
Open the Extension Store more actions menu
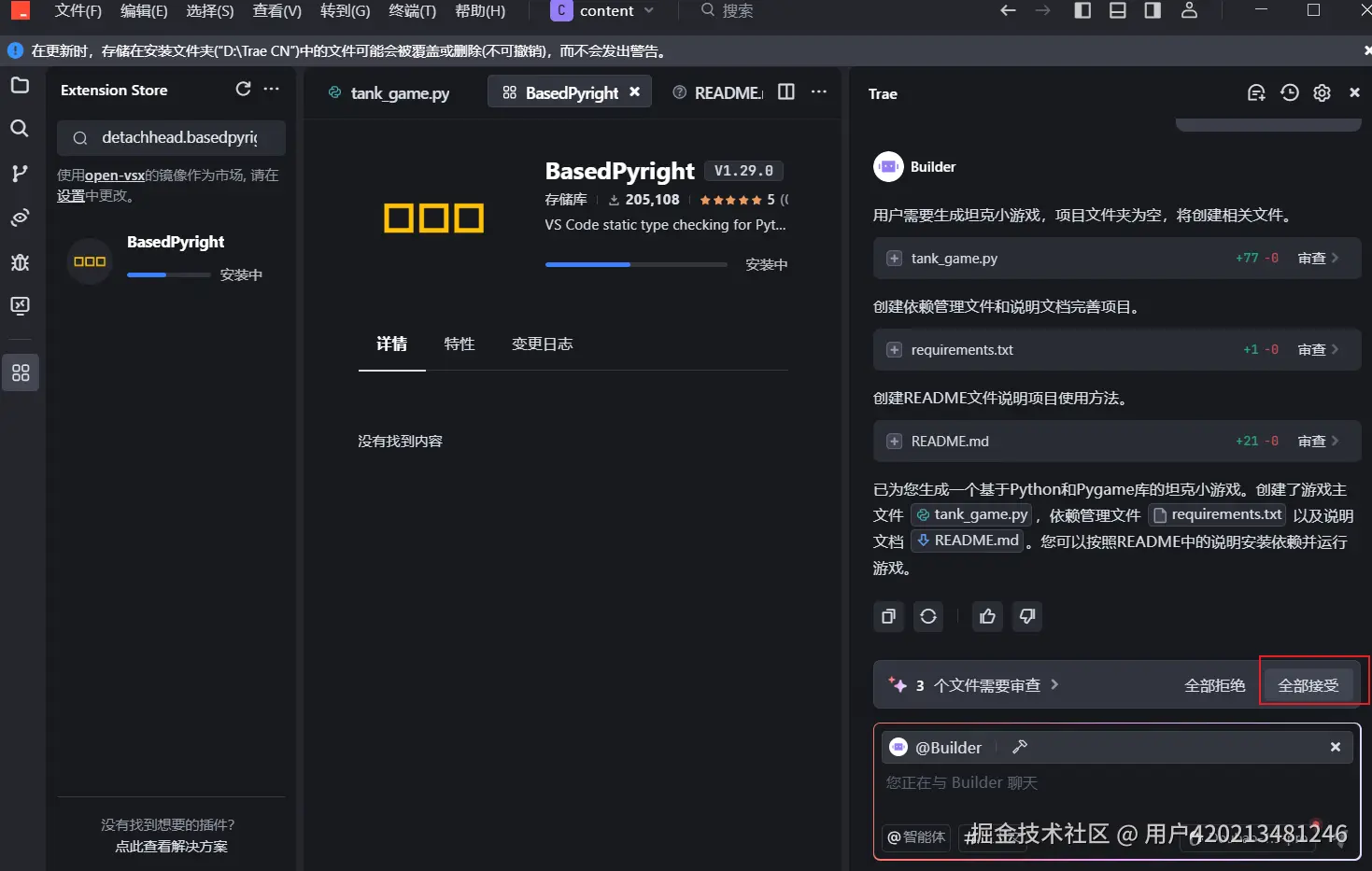click(x=272, y=89)
